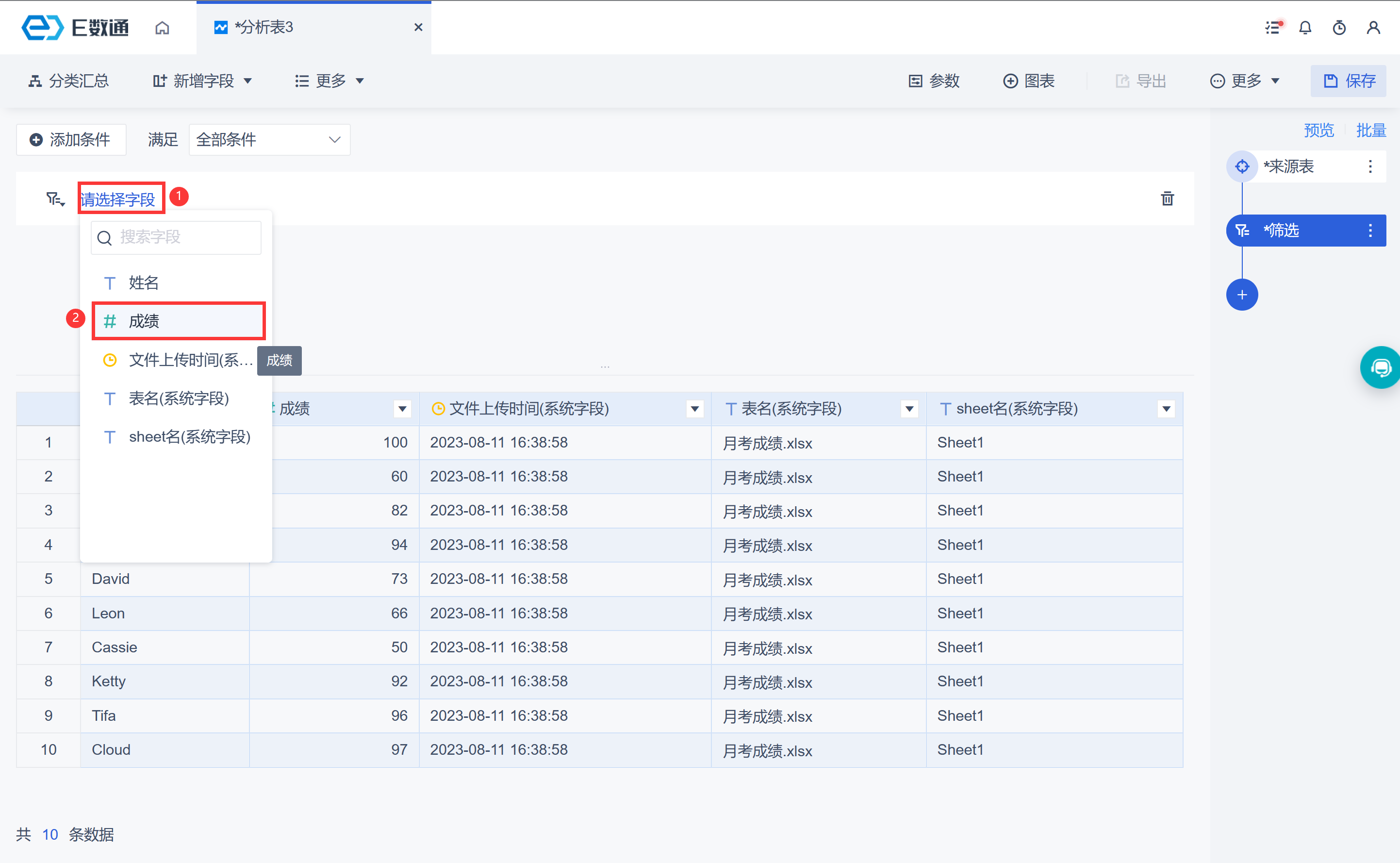Click the 保存 button

(1348, 81)
